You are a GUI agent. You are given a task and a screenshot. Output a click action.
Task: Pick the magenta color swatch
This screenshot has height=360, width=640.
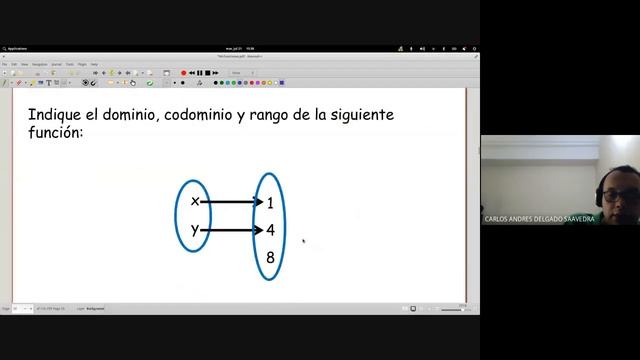click(258, 83)
